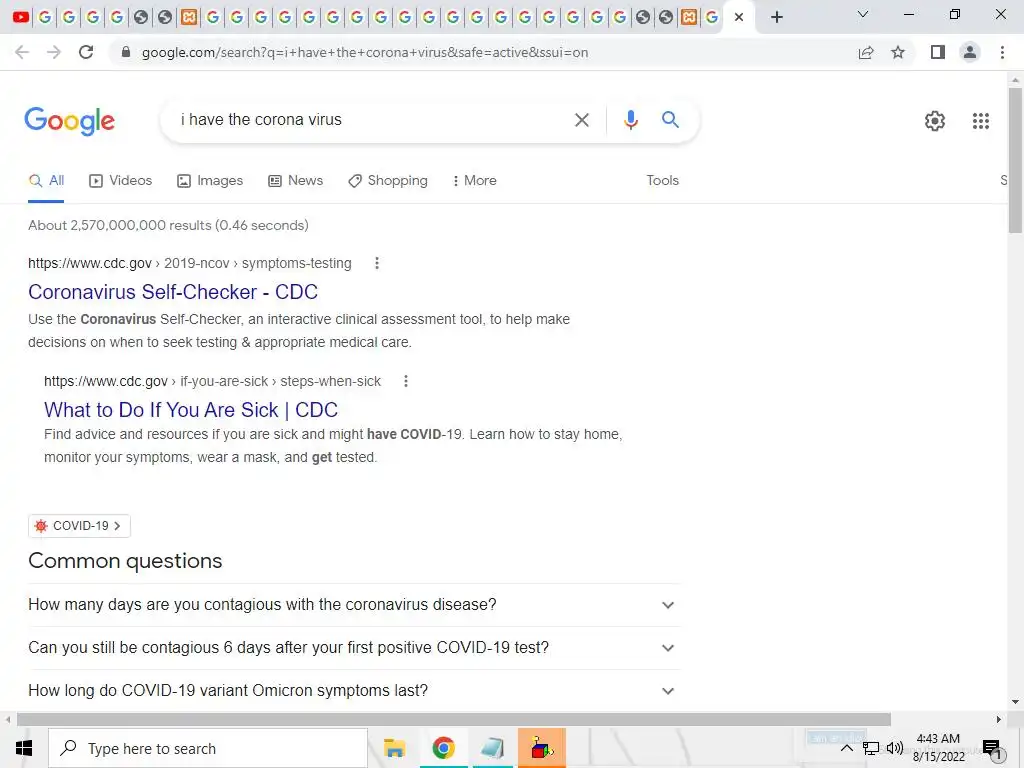Image resolution: width=1024 pixels, height=768 pixels.
Task: Toggle Chrome side panel
Action: [x=938, y=52]
